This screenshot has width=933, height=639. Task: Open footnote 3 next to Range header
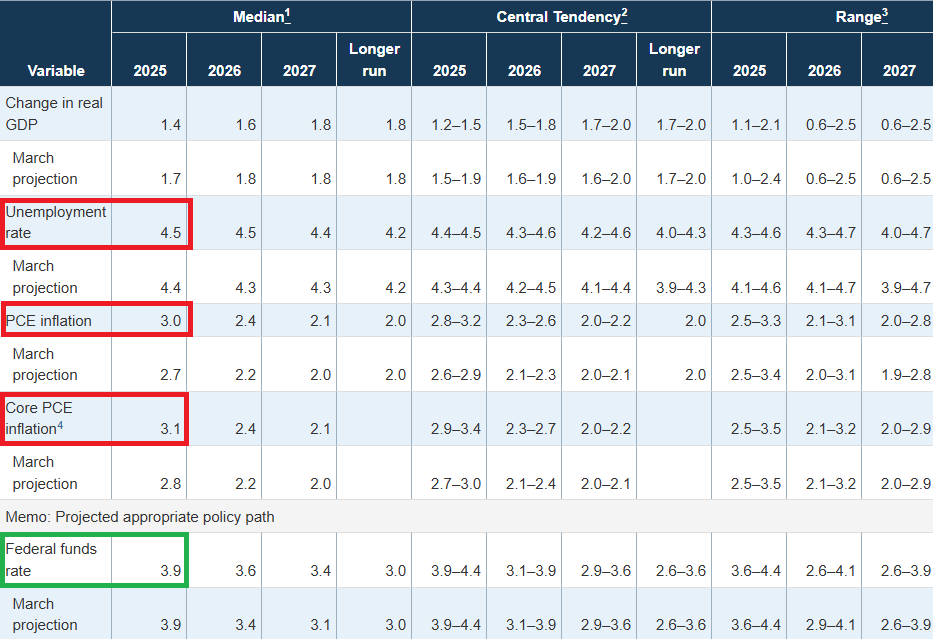click(884, 15)
